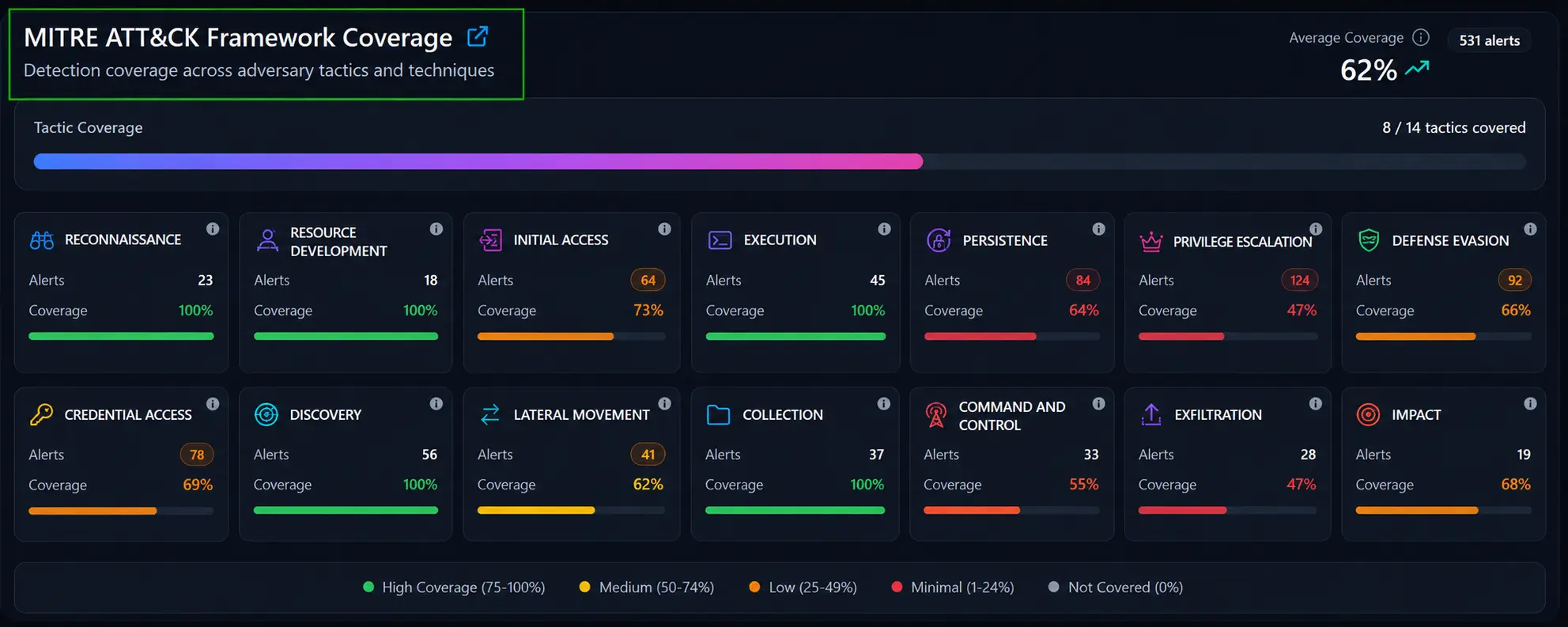Click the Privilege Escalation crown icon
1568x627 pixels.
click(x=1151, y=241)
